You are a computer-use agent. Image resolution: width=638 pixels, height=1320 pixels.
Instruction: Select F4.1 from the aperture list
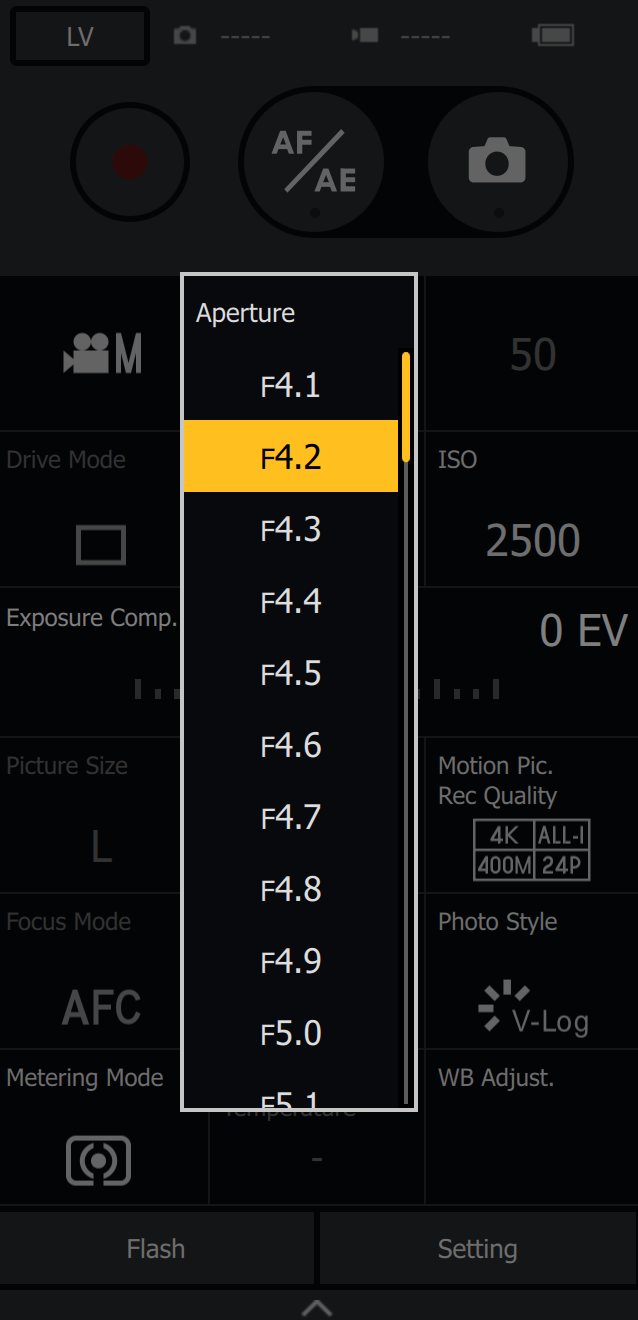click(291, 385)
